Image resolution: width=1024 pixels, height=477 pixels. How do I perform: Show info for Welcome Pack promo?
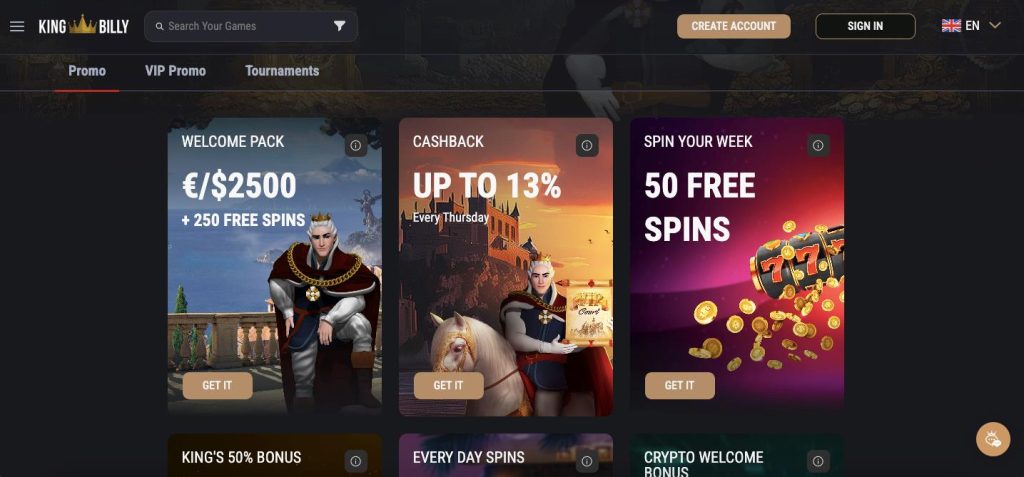point(356,146)
